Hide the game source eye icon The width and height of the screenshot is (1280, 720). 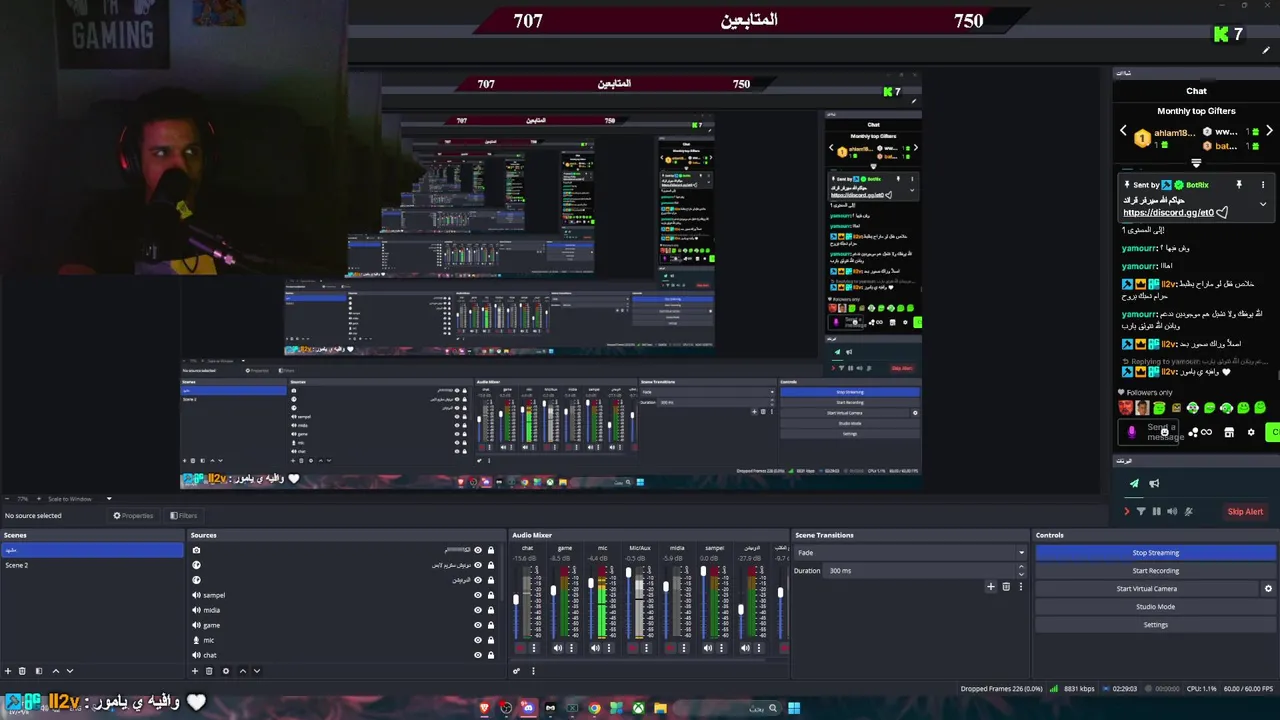coord(478,625)
